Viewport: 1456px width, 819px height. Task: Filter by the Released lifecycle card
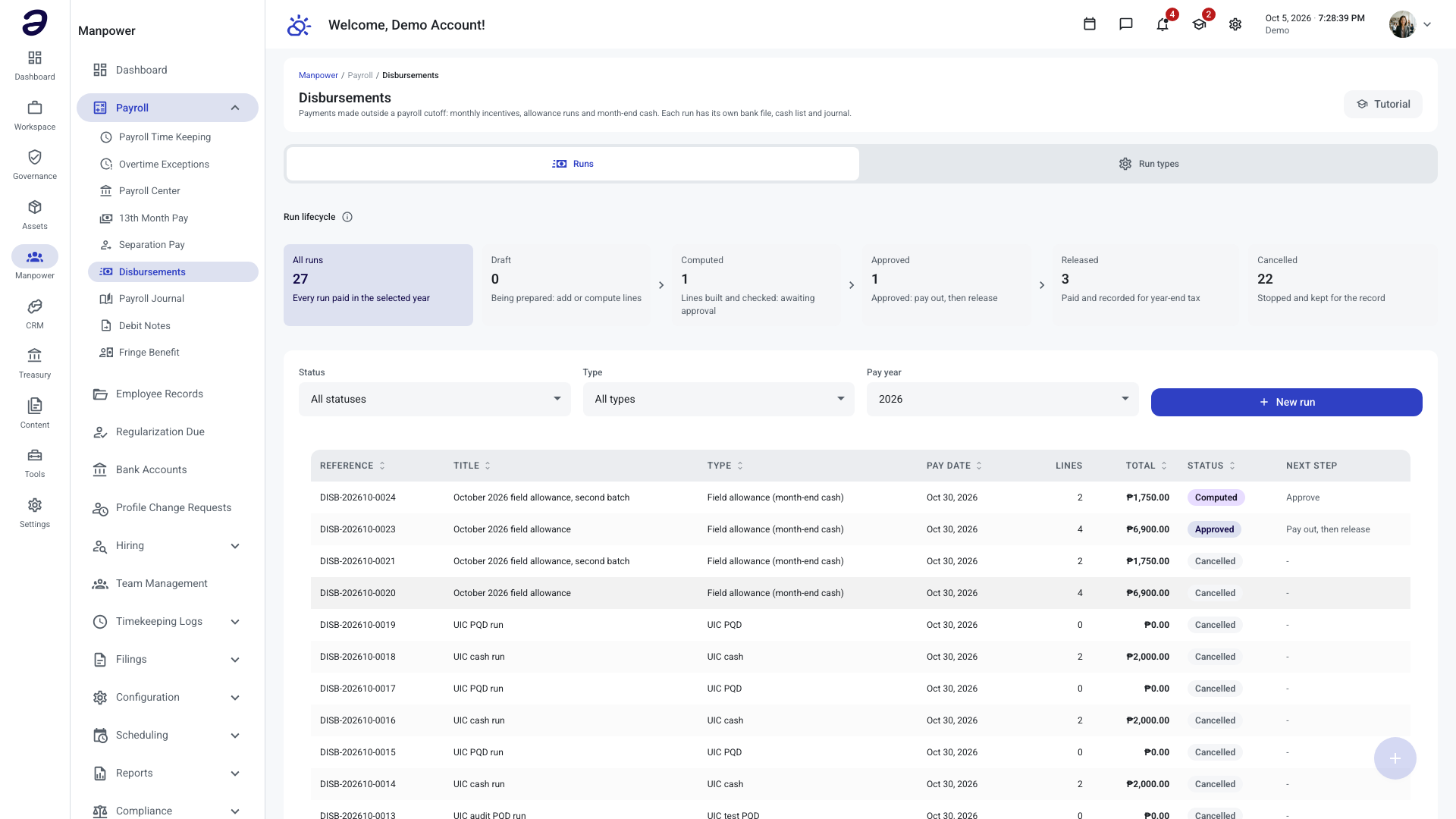coord(1146,285)
